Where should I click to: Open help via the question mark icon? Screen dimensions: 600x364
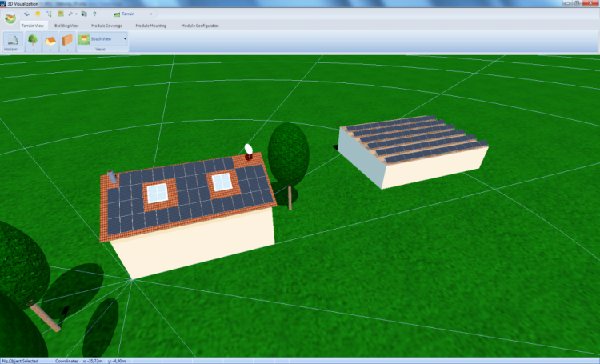point(95,14)
